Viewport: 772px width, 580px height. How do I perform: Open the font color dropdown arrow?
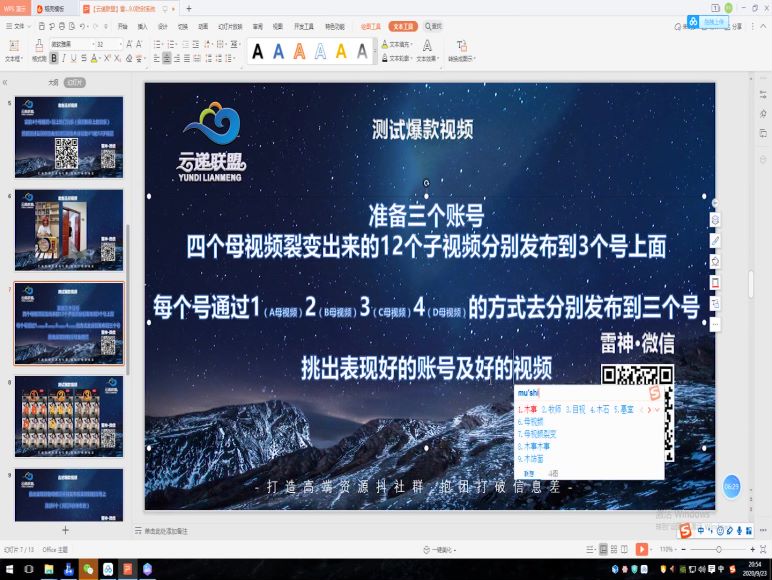[x=100, y=59]
